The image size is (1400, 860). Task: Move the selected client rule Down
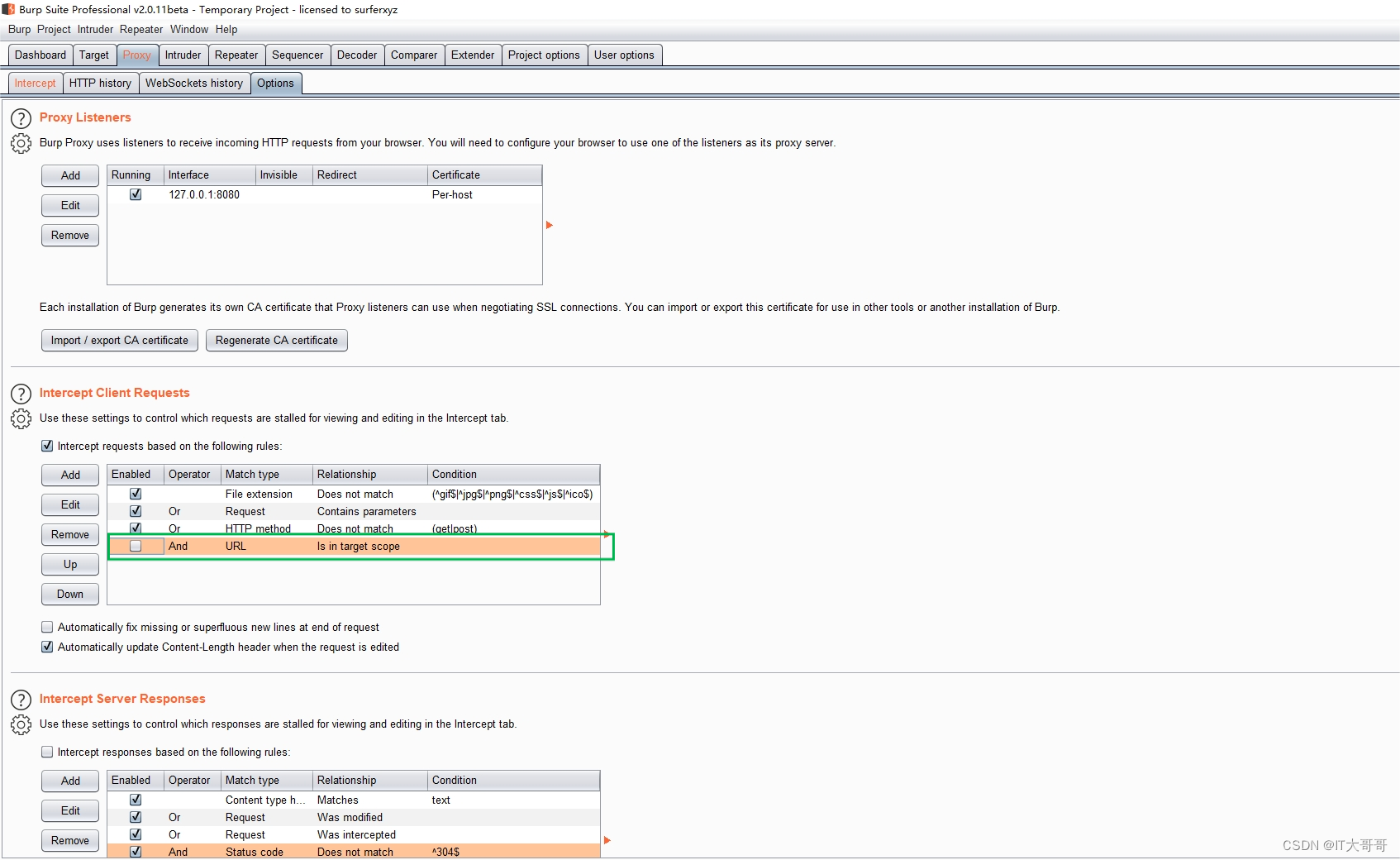[x=70, y=594]
